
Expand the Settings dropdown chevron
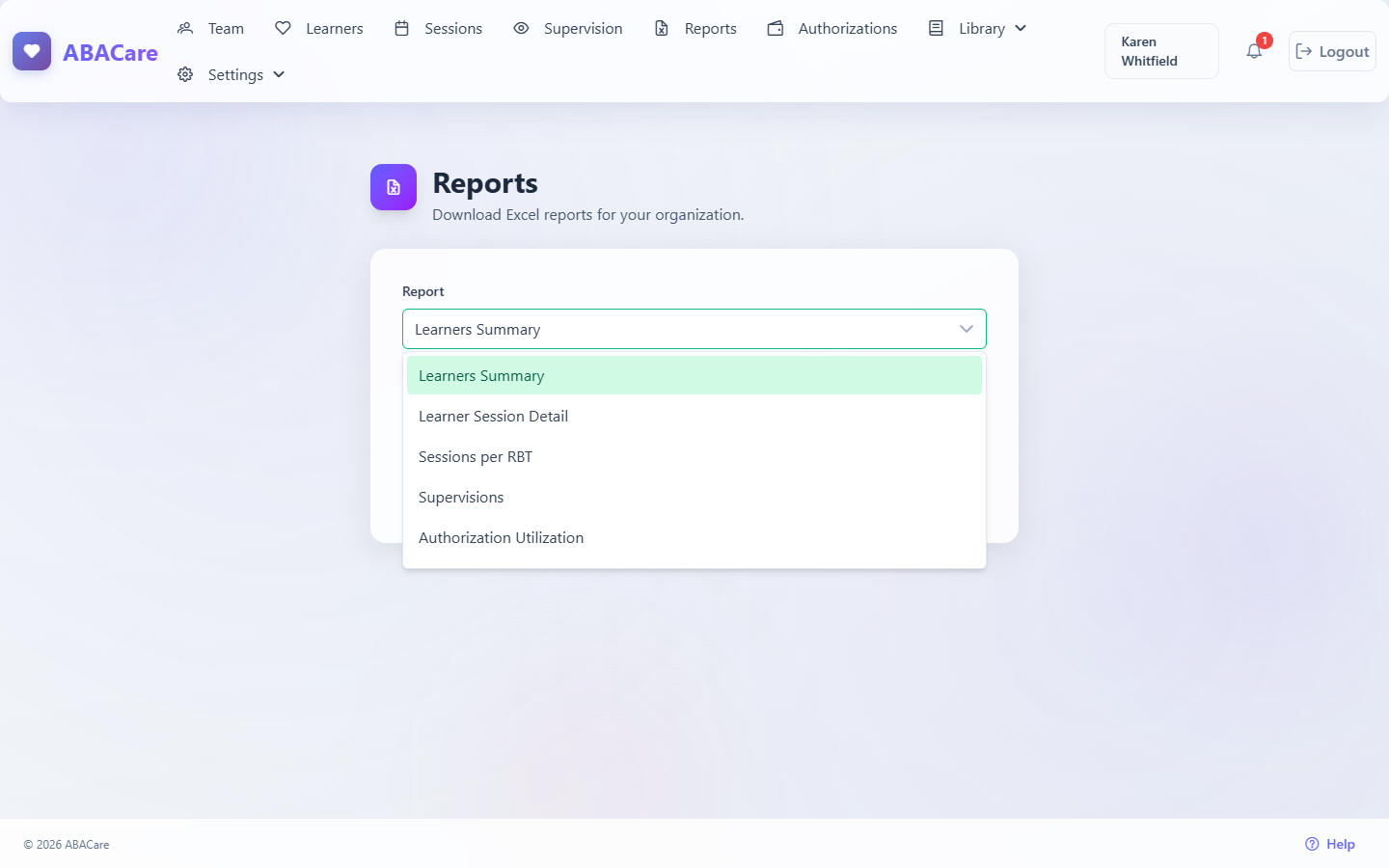pos(279,74)
